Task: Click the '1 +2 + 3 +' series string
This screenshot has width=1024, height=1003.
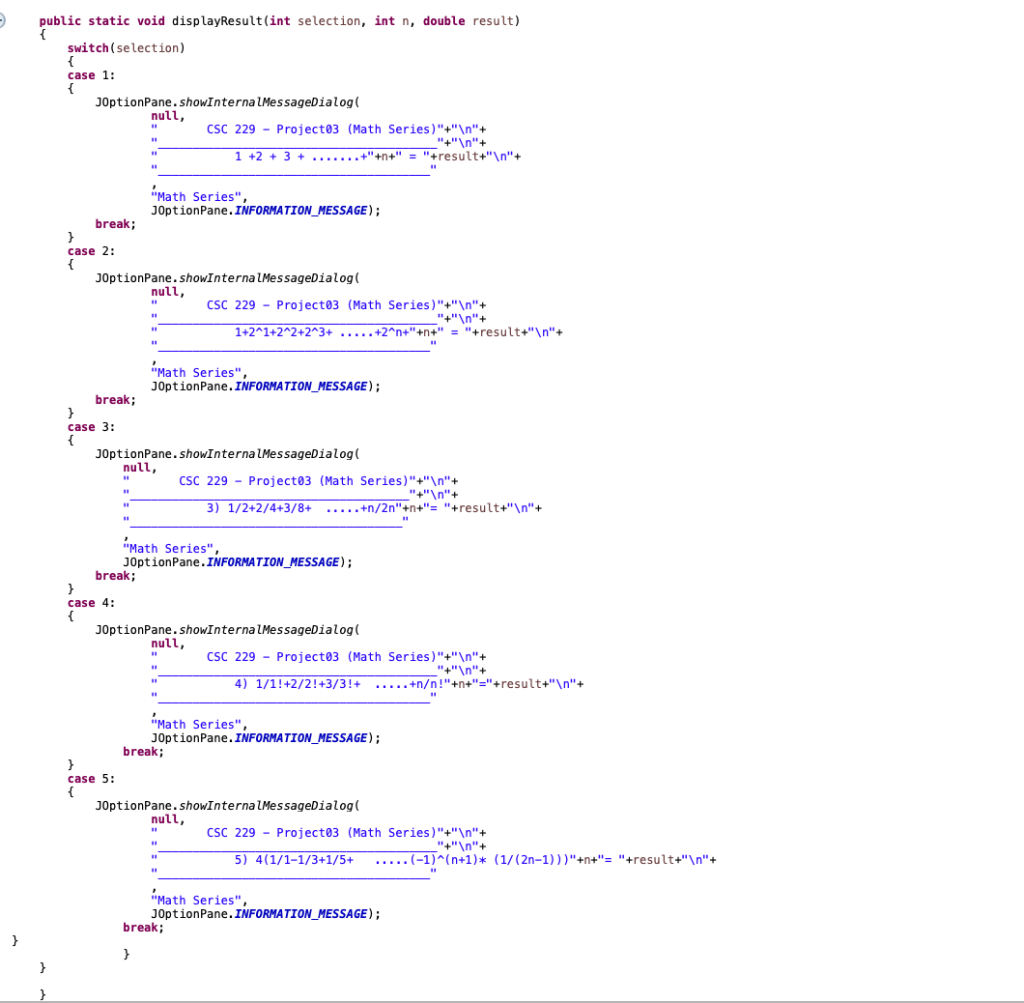Action: pos(270,157)
